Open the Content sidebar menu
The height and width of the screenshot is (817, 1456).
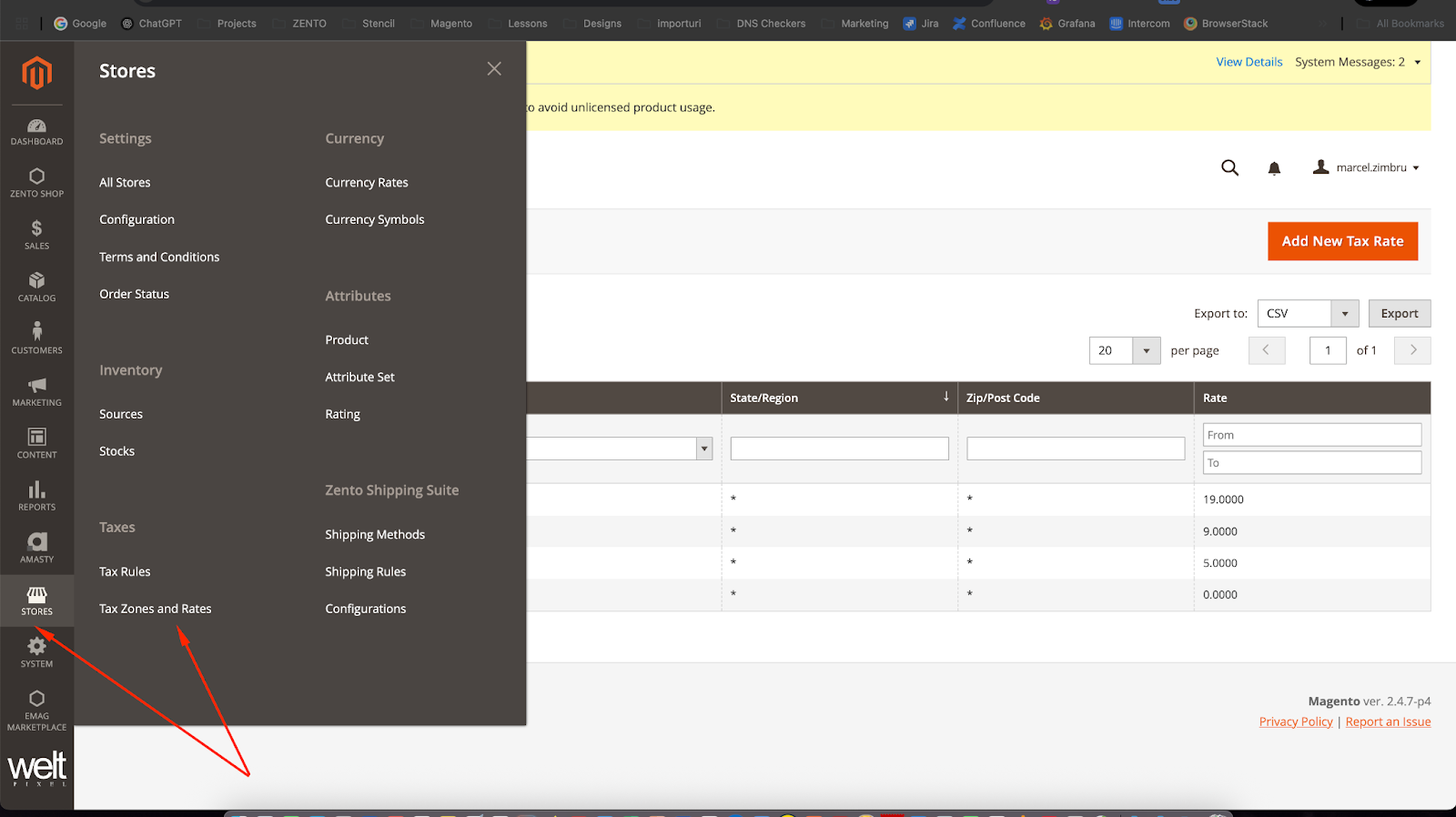point(36,444)
